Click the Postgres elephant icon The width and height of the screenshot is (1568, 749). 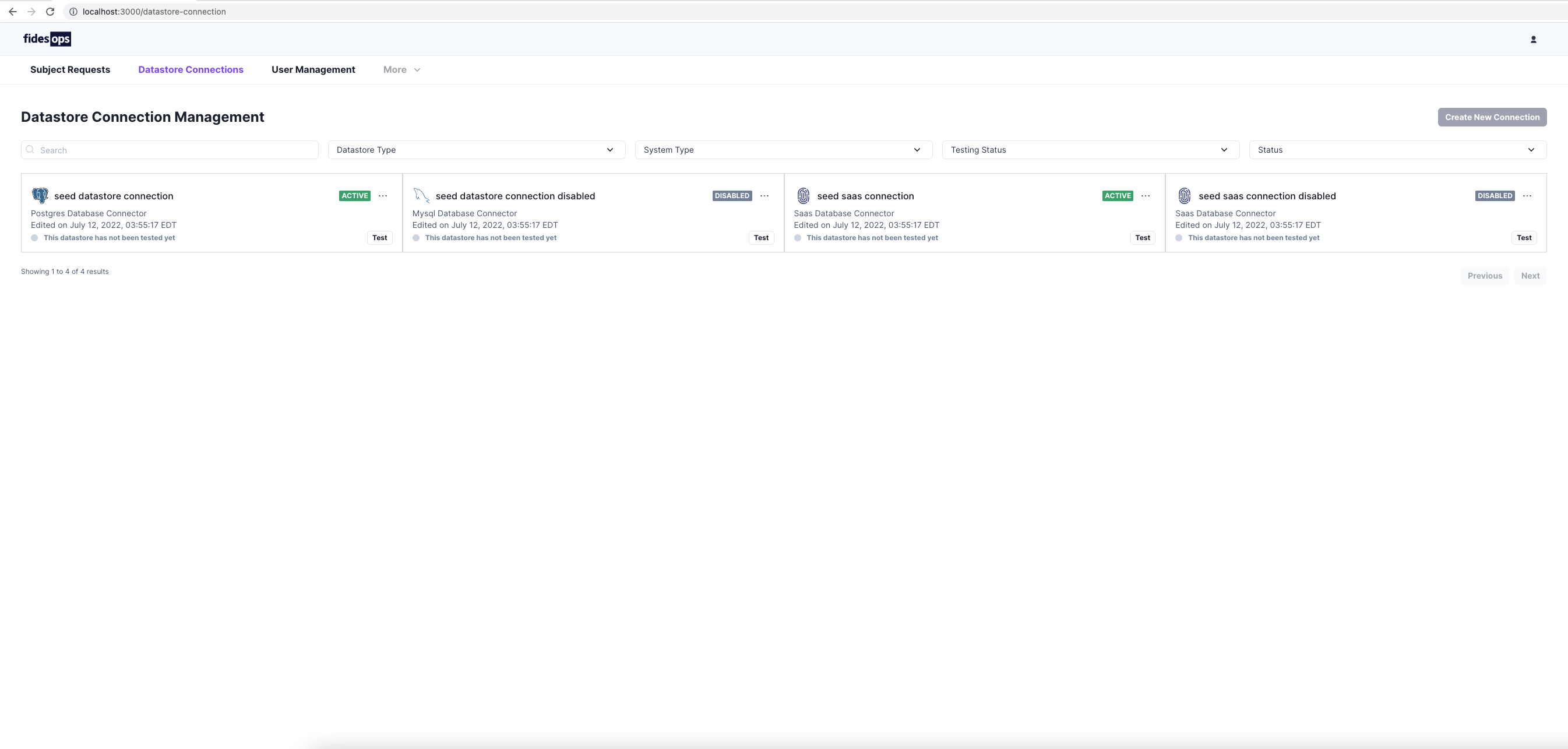coord(40,195)
